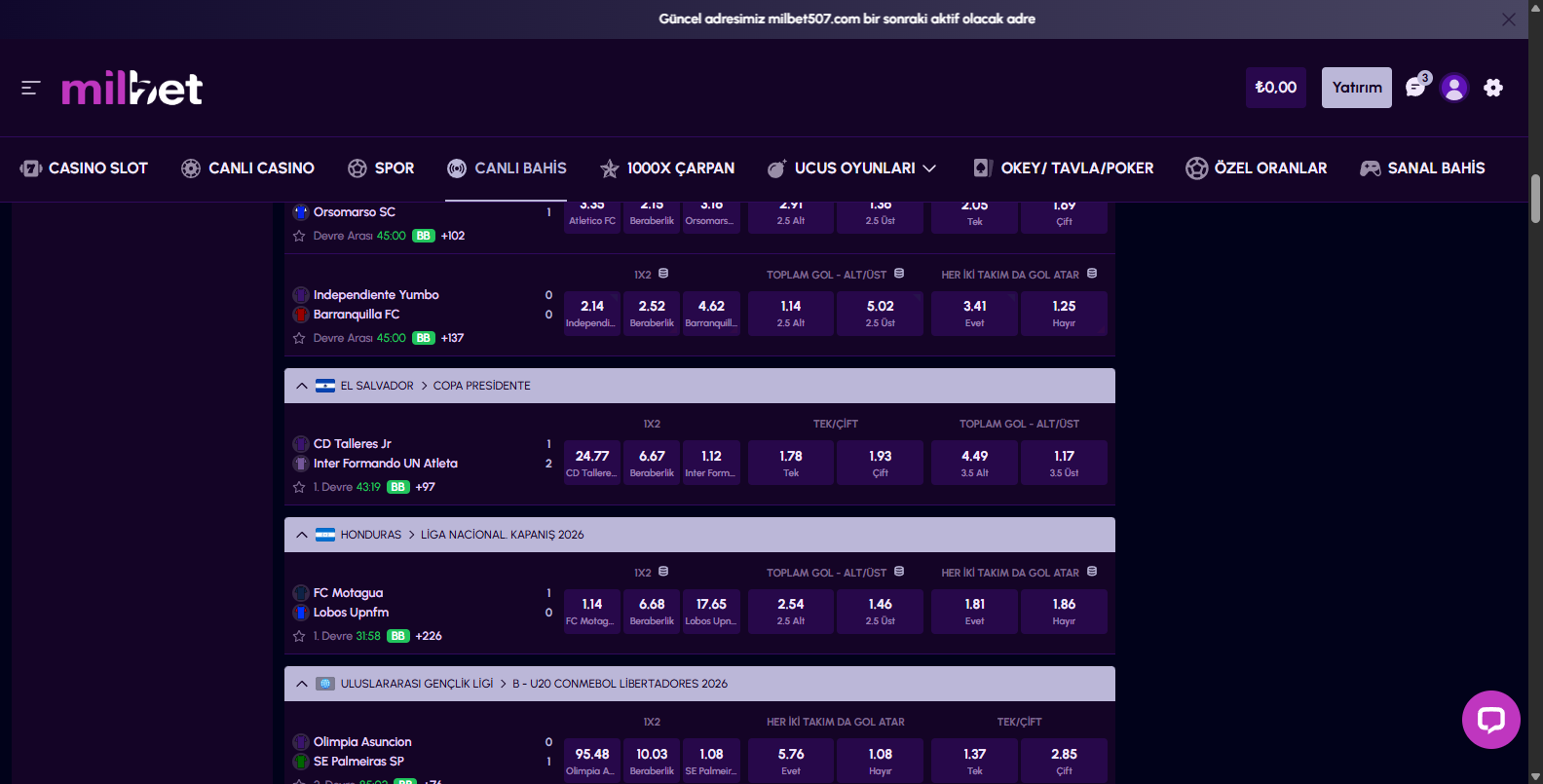Viewport: 1543px width, 784px height.
Task: Select 1.25 Hayır in Independiente match
Action: pyautogui.click(x=1064, y=314)
